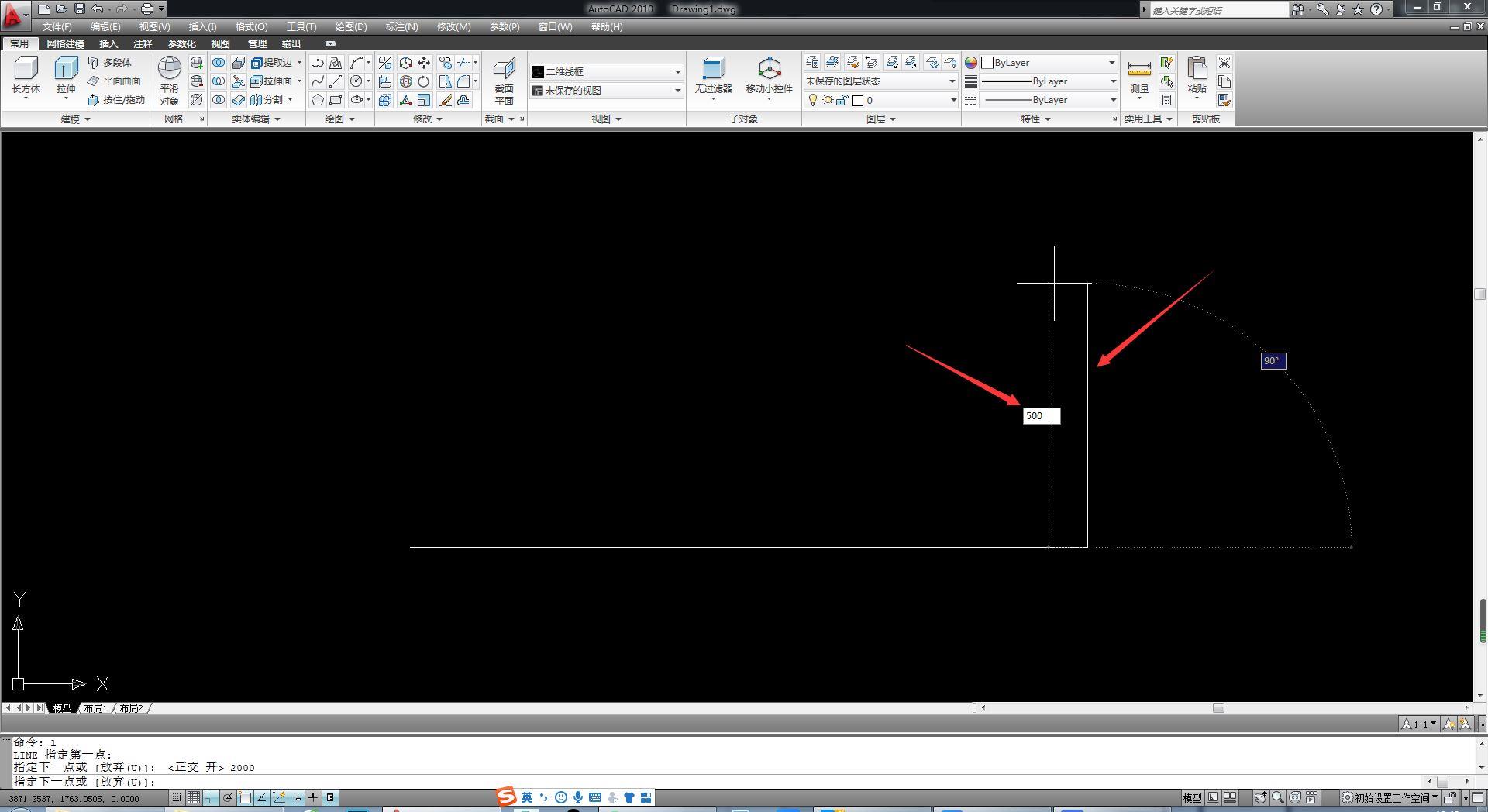
Task: Toggle Snap mode in status bar
Action: (177, 797)
